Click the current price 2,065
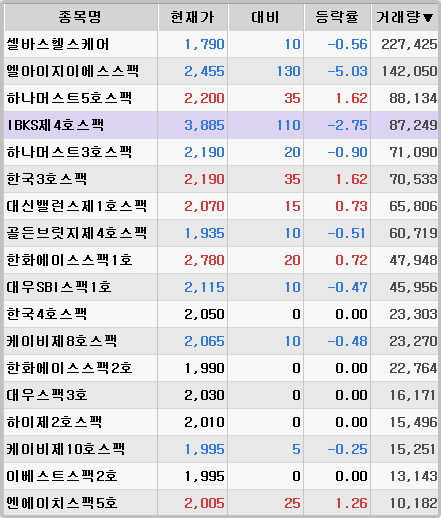Image resolution: width=441 pixels, height=518 pixels. [x=204, y=341]
